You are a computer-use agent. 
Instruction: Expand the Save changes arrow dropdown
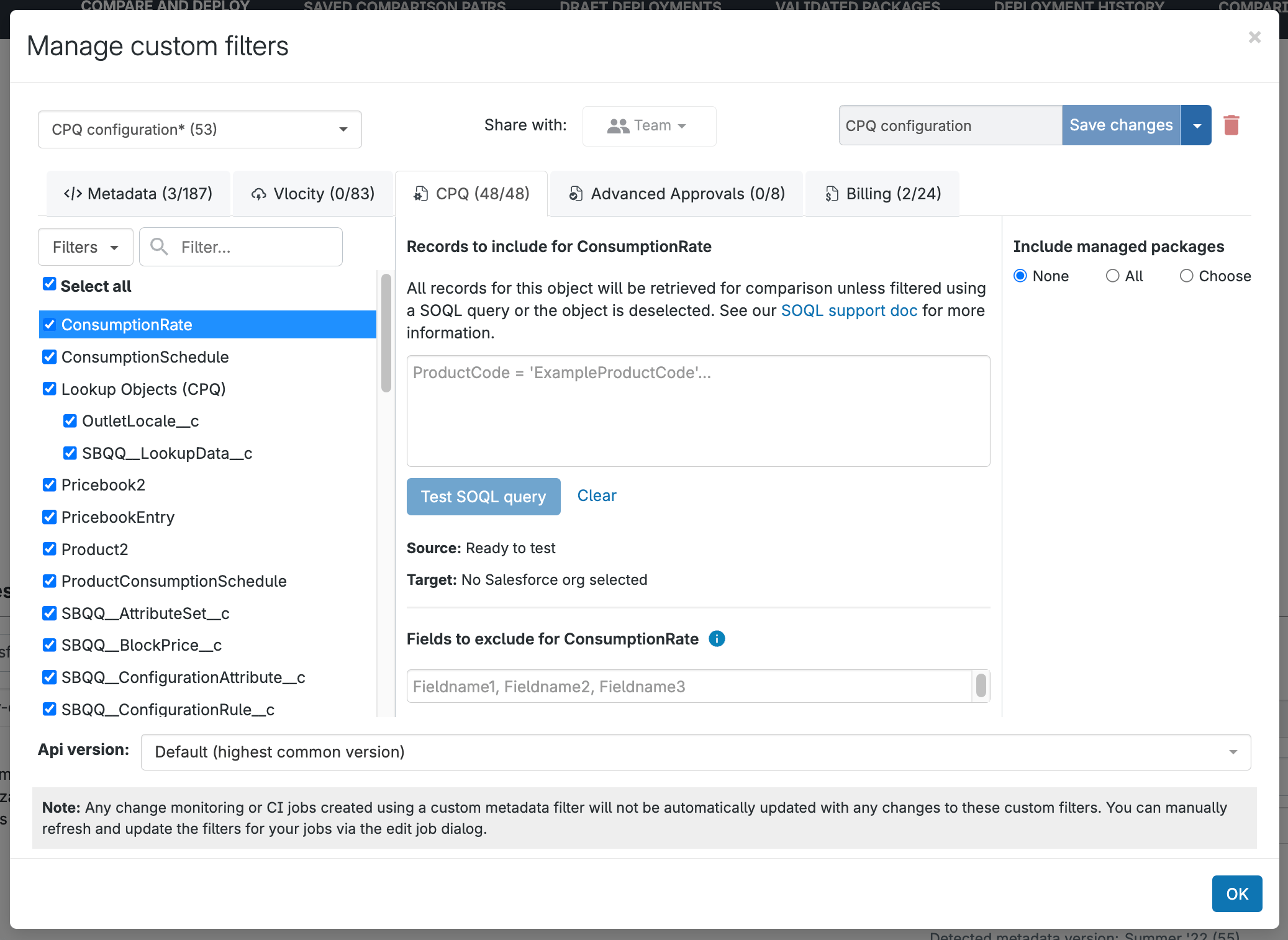coord(1196,125)
